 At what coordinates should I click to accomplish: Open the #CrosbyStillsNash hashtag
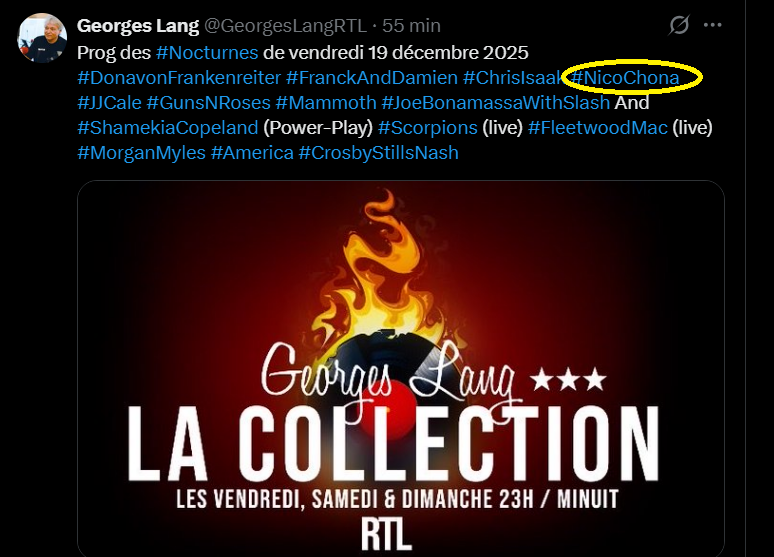379,153
